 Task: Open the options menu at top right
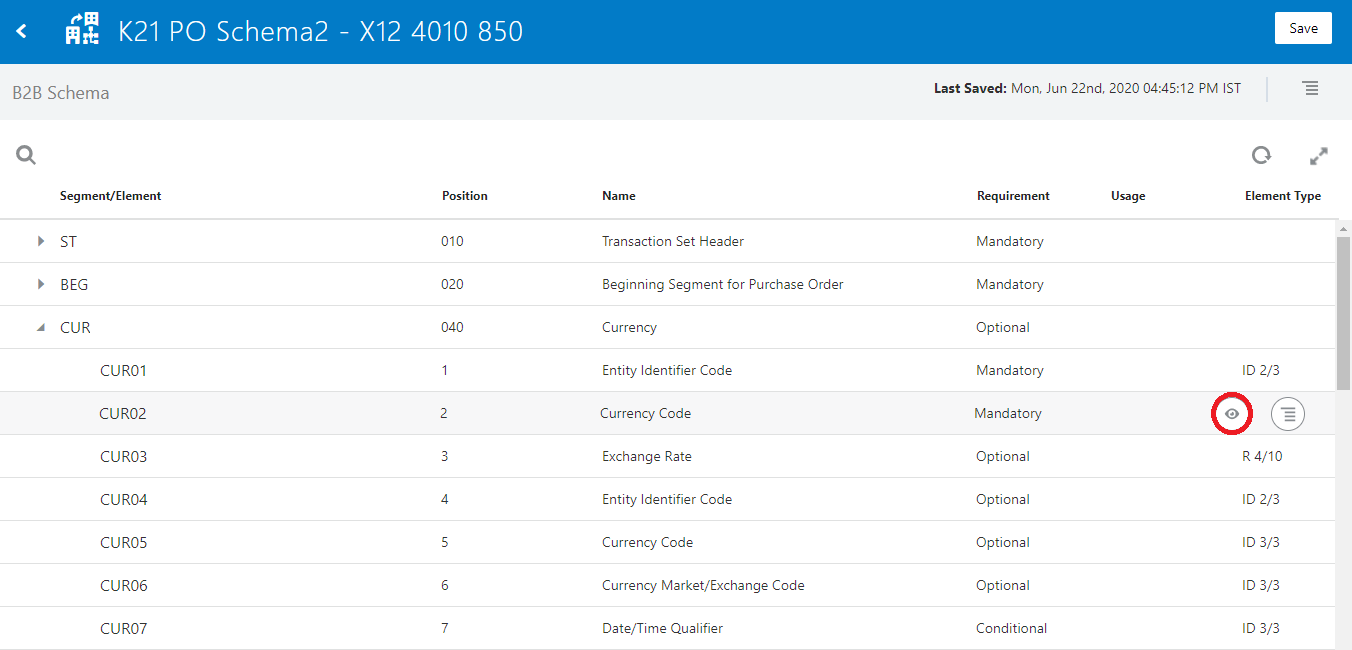pos(1311,88)
